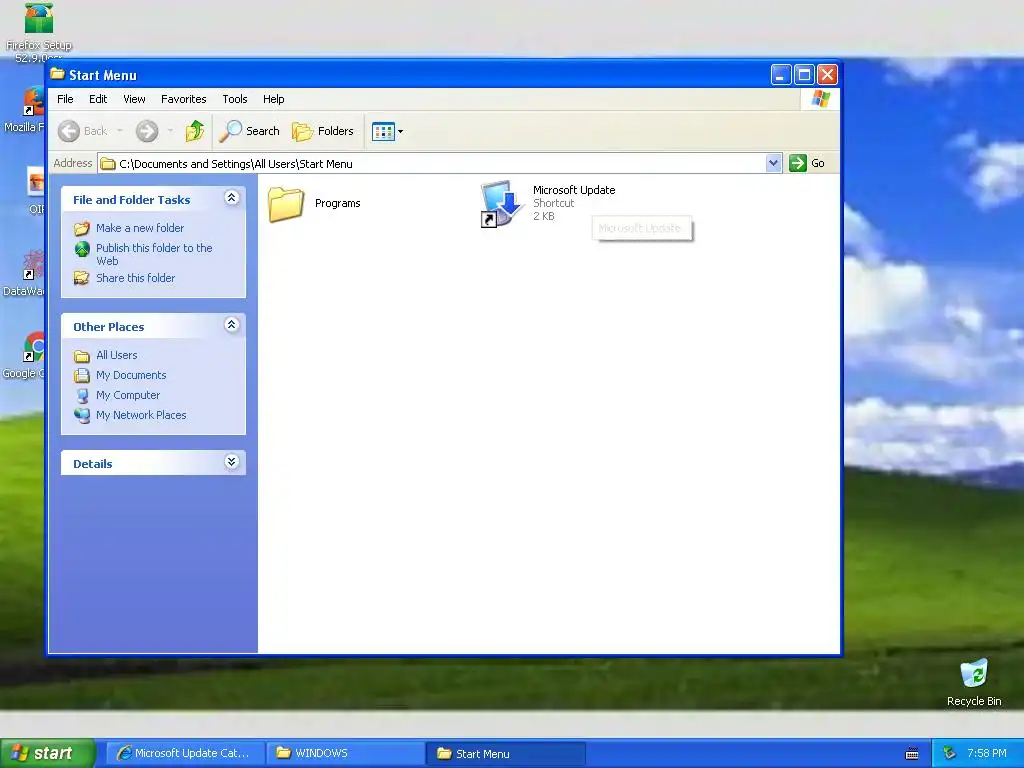Close the Start Menu window
The image size is (1024, 768).
(x=827, y=74)
